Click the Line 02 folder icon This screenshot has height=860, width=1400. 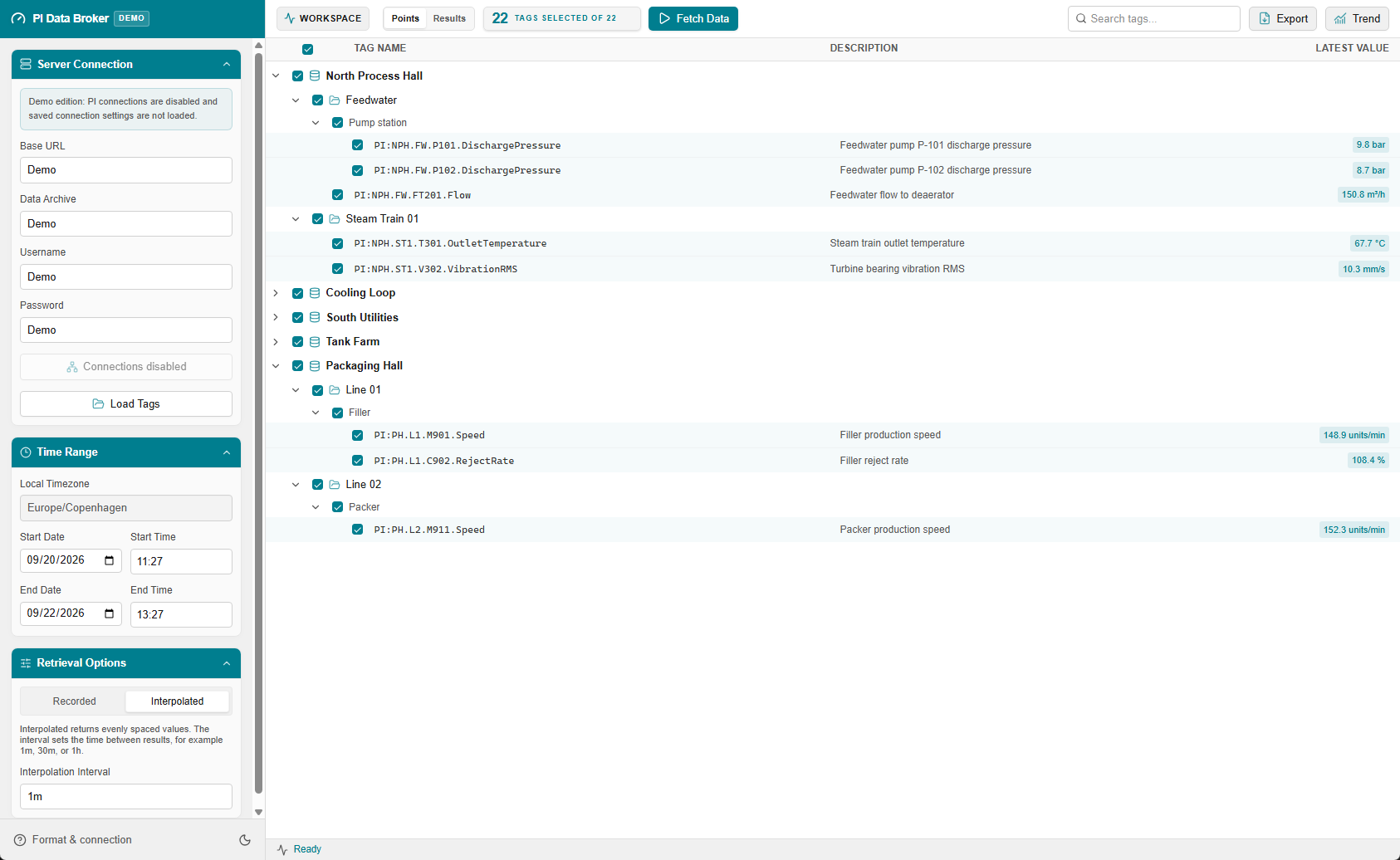(335, 485)
